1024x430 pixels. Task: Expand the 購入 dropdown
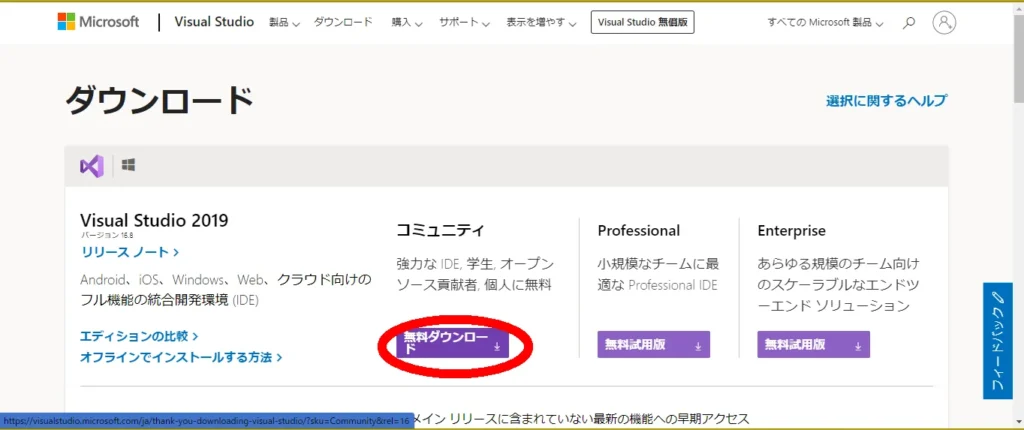coord(407,22)
